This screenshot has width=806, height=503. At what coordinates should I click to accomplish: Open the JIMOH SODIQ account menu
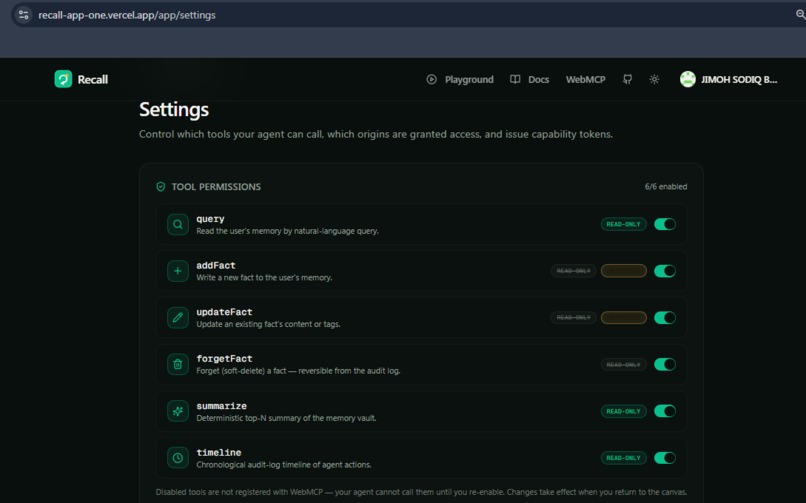729,79
